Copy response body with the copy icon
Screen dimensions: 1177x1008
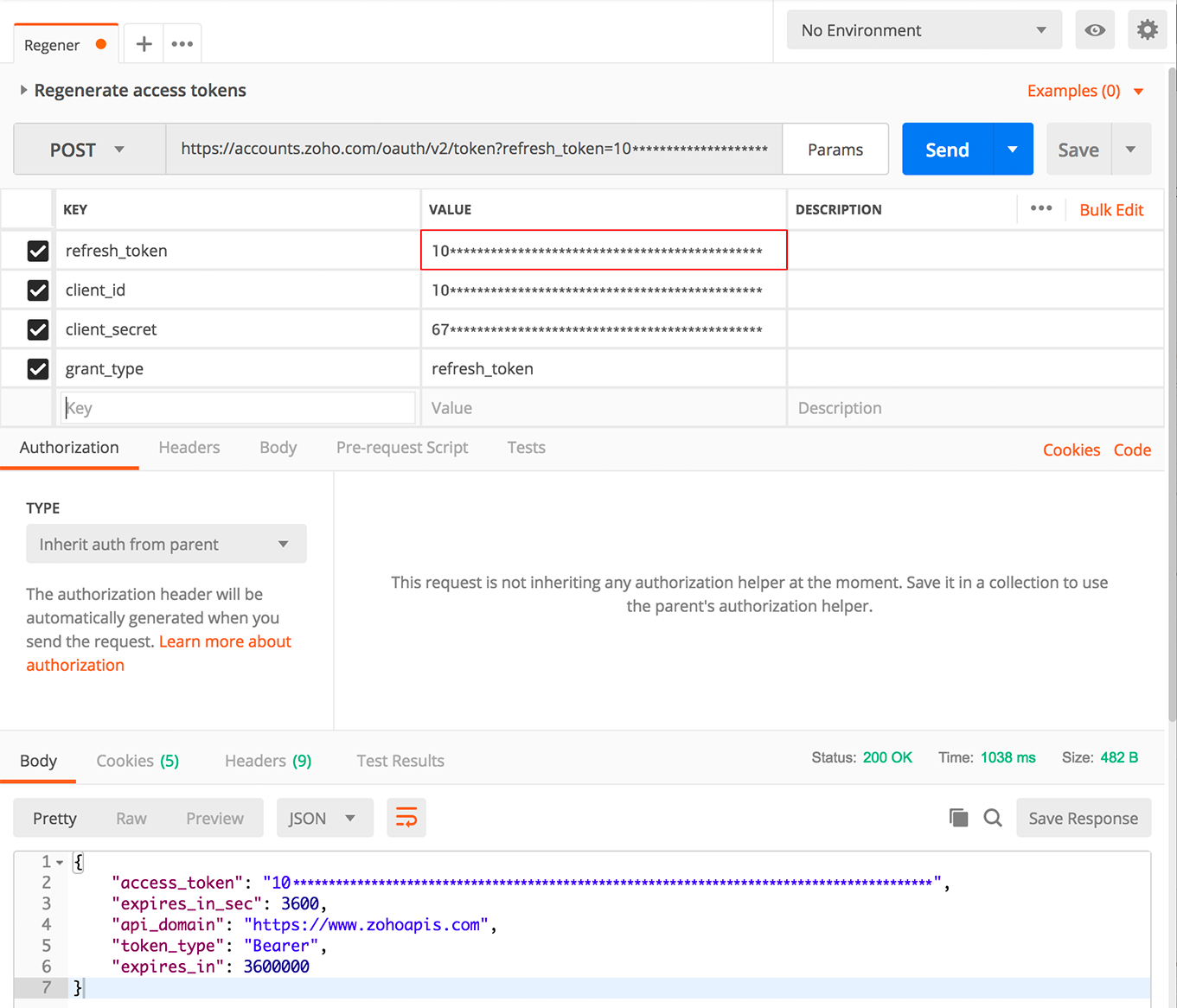click(x=958, y=818)
